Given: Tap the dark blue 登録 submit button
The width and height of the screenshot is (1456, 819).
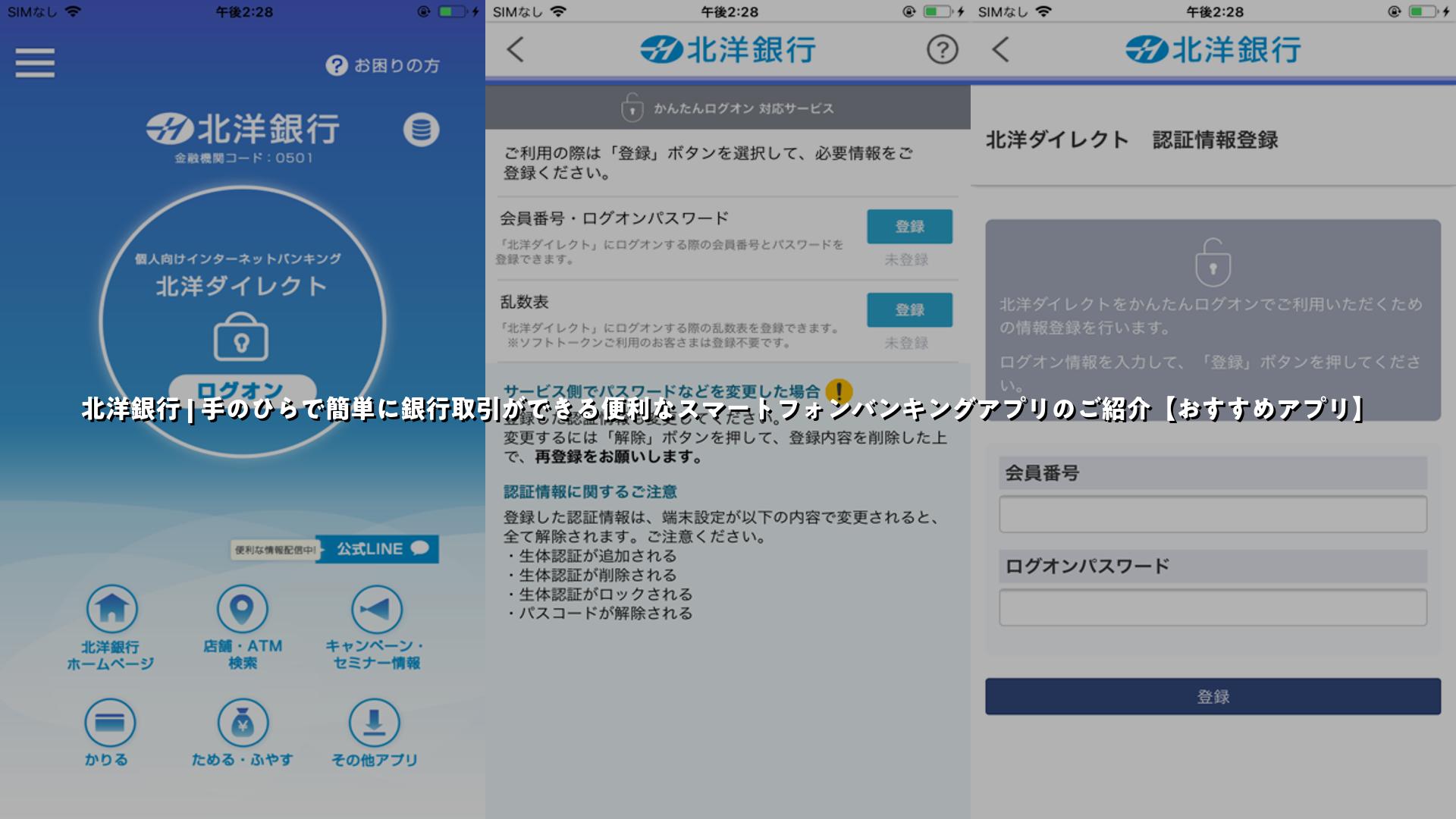Looking at the screenshot, I should pyautogui.click(x=1213, y=696).
